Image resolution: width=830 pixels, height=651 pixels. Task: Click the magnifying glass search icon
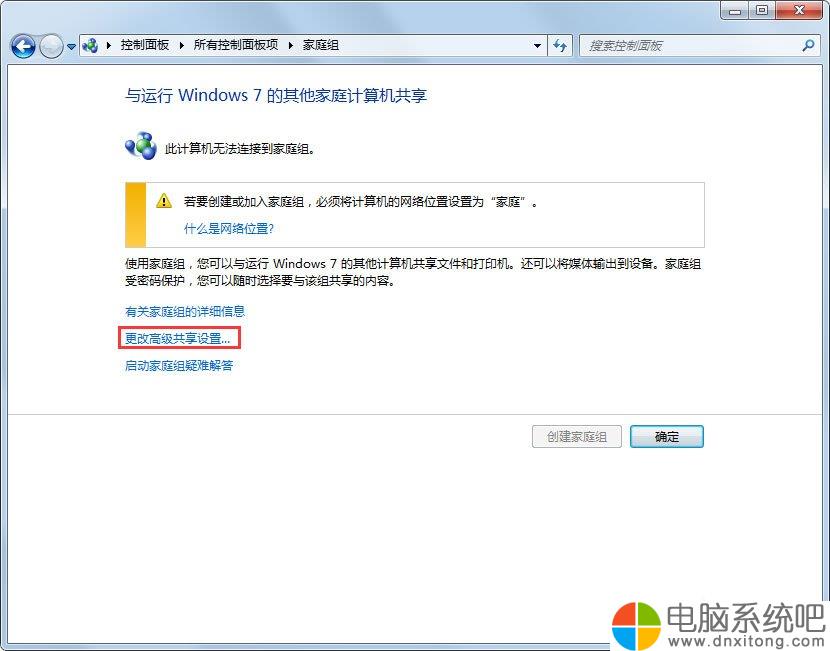tap(808, 46)
